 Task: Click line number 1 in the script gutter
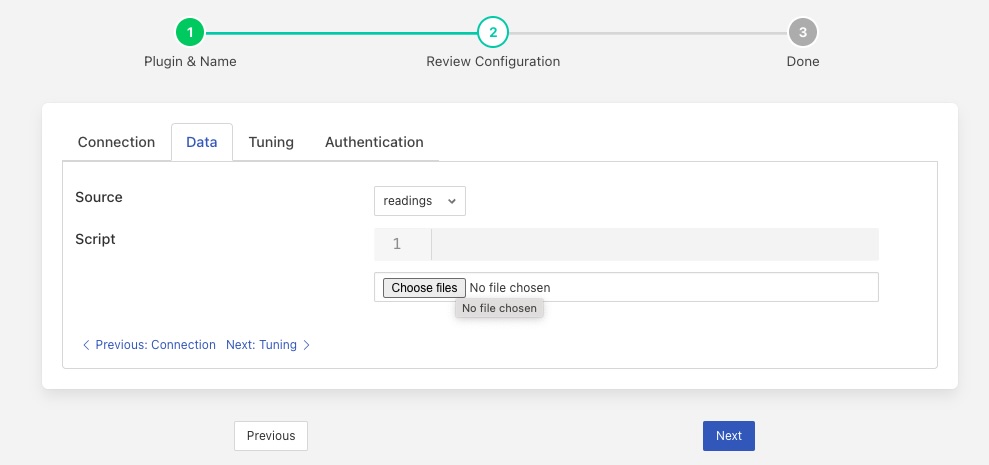pos(397,244)
